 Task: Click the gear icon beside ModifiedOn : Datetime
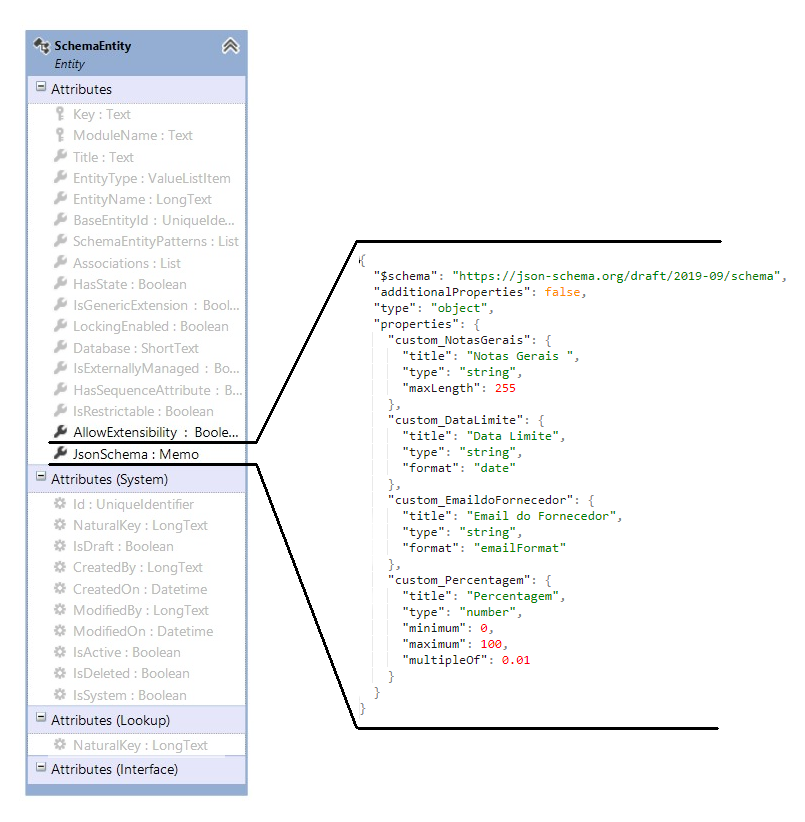click(60, 631)
